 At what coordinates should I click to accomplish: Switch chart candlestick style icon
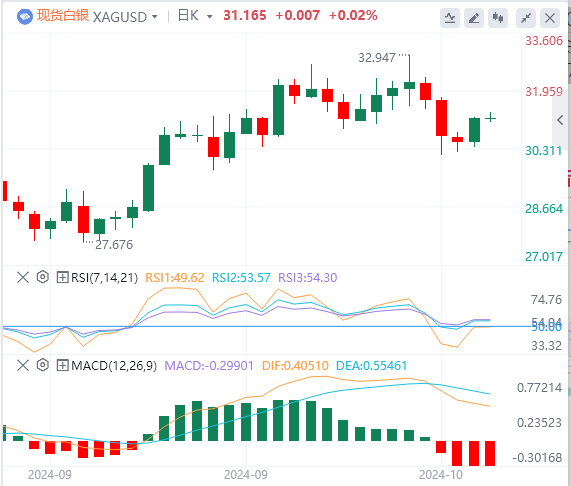coord(498,17)
